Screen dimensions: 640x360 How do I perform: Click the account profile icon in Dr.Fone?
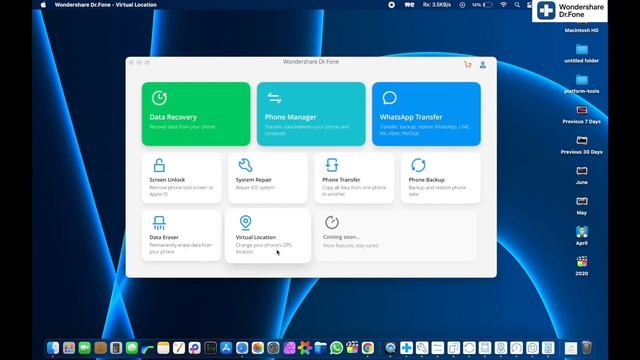coord(483,64)
